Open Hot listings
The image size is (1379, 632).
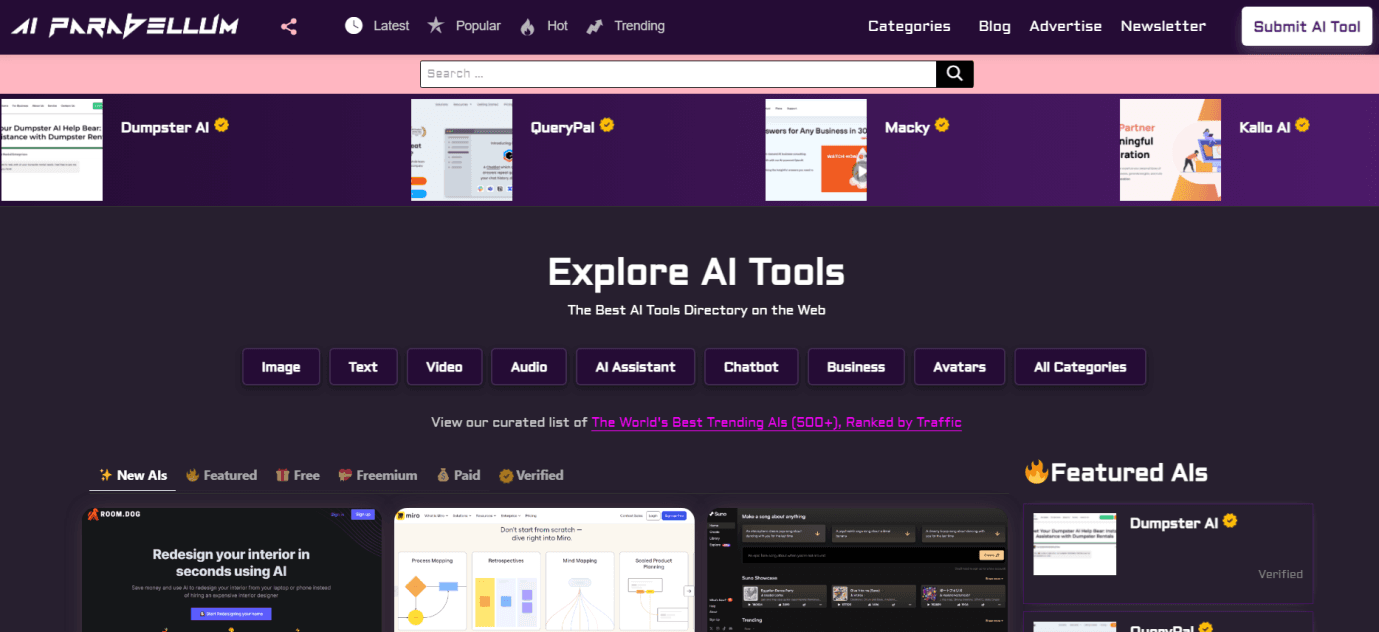coord(557,26)
